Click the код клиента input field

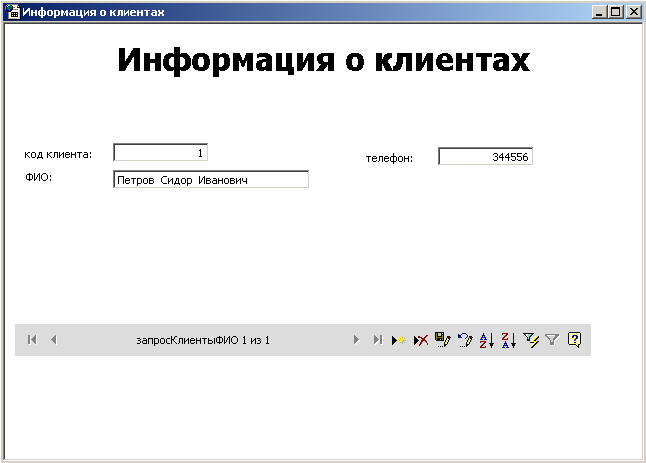tap(160, 152)
